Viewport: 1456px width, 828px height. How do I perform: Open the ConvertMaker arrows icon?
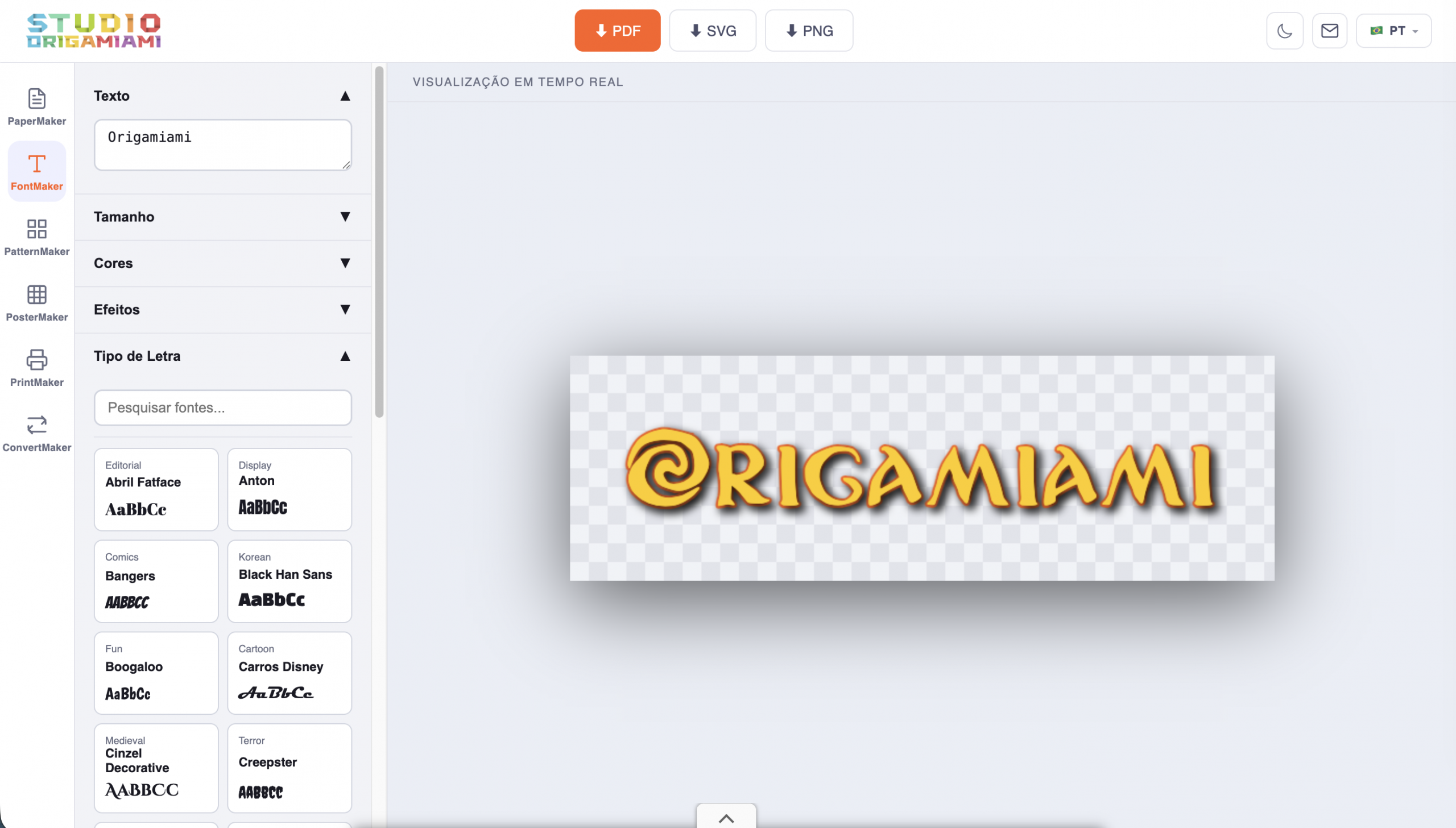pos(37,433)
